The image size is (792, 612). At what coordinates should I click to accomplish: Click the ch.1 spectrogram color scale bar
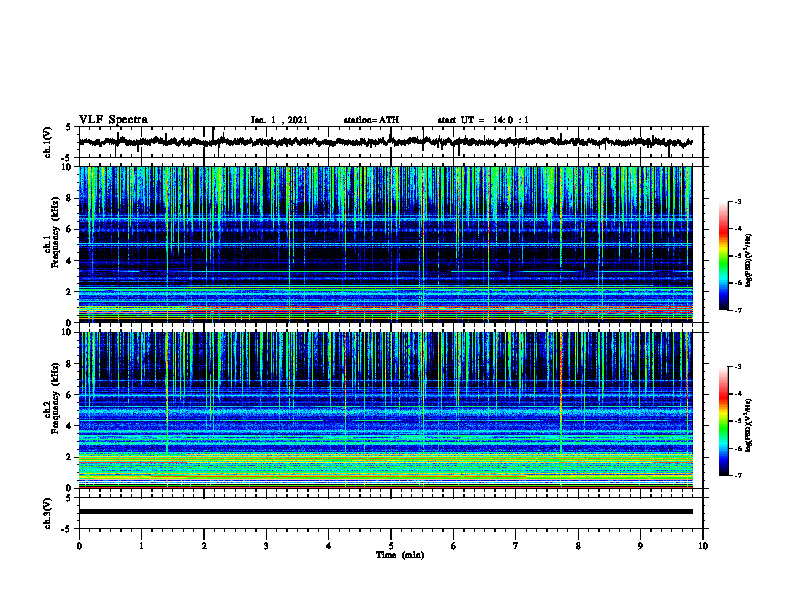[723, 256]
